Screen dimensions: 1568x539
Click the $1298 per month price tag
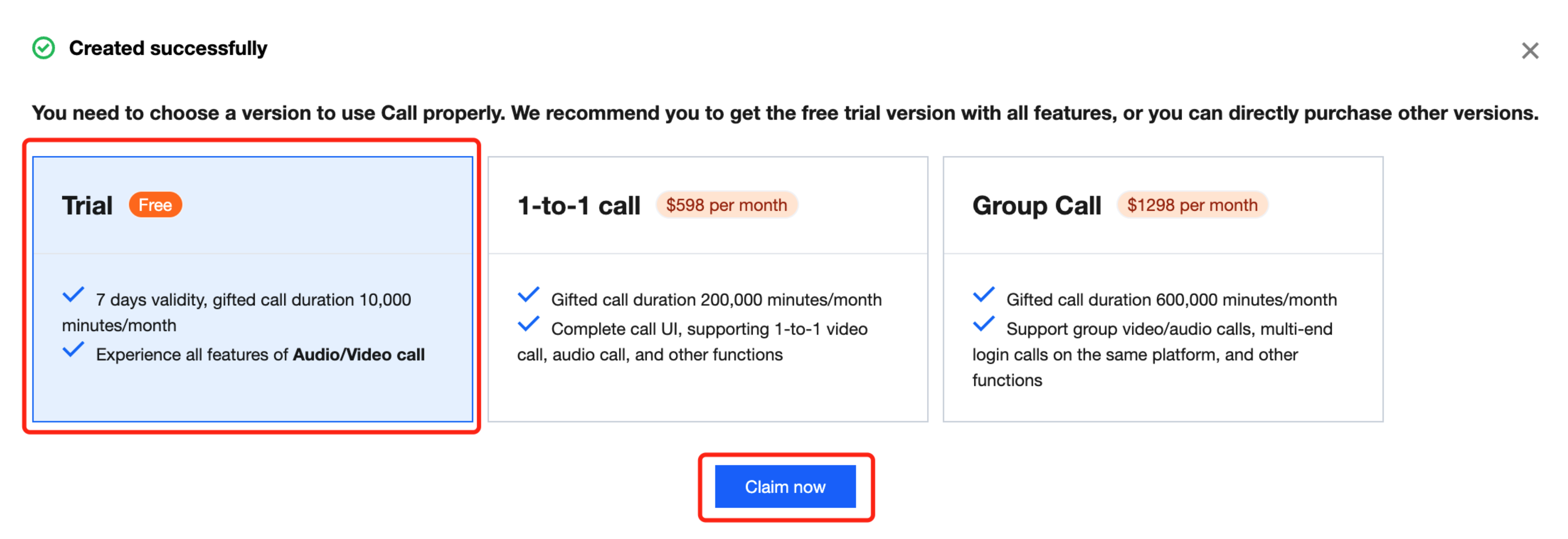(x=1192, y=205)
